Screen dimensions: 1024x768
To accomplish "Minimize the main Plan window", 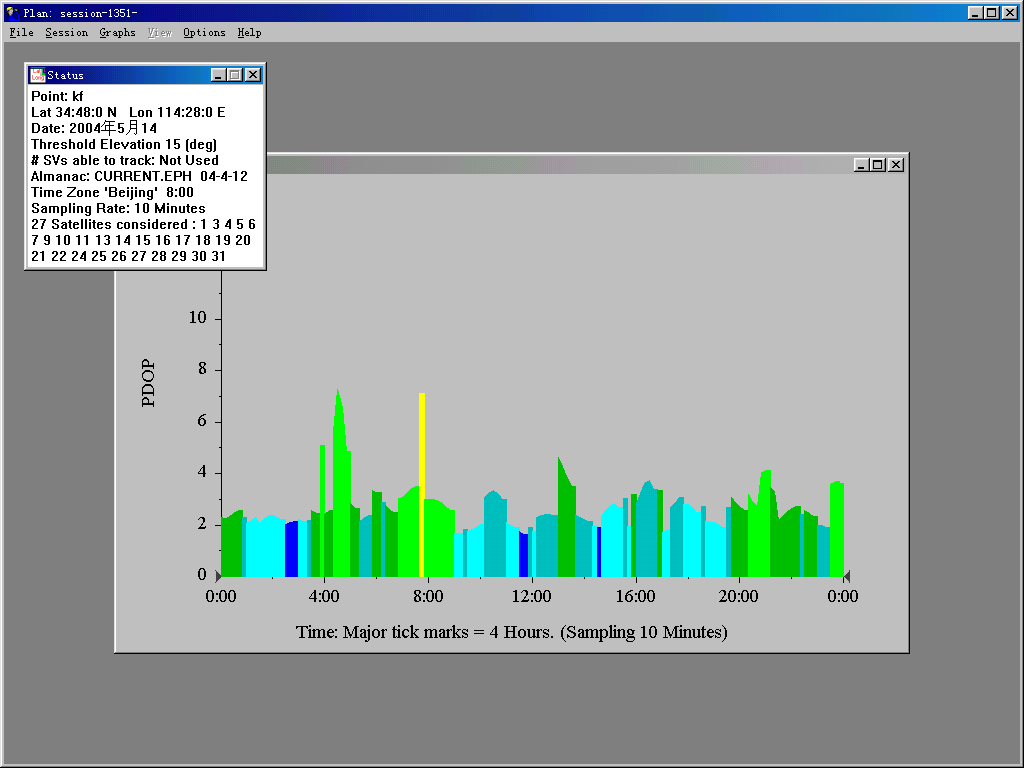I will [975, 12].
